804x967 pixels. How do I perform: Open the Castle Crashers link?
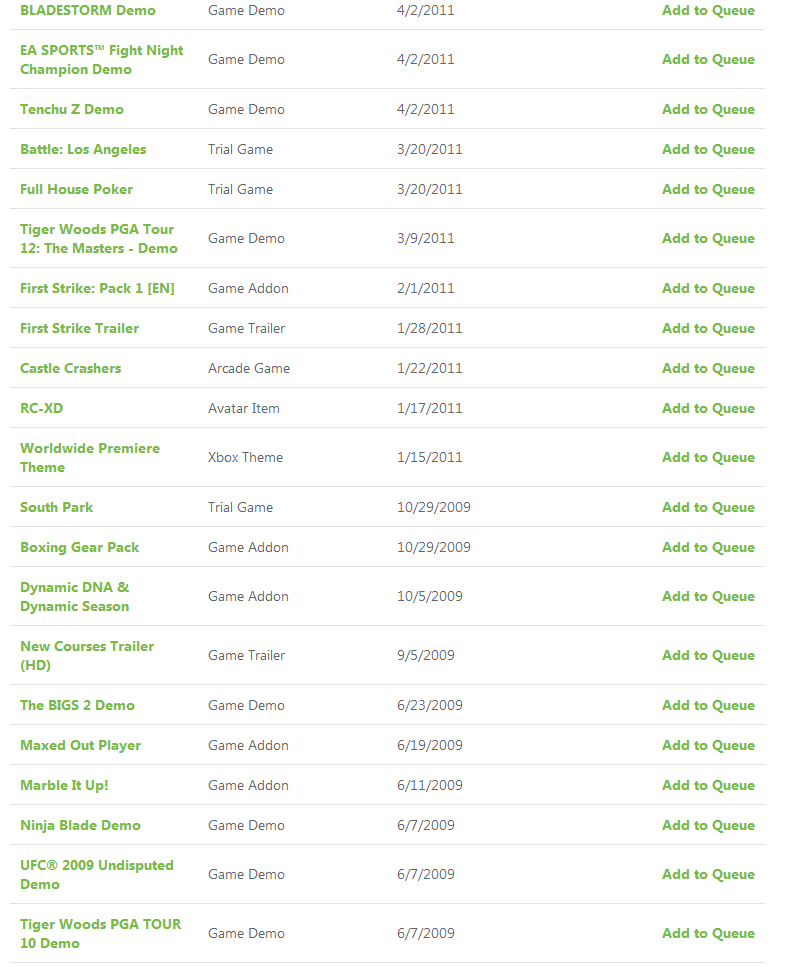[x=70, y=369]
